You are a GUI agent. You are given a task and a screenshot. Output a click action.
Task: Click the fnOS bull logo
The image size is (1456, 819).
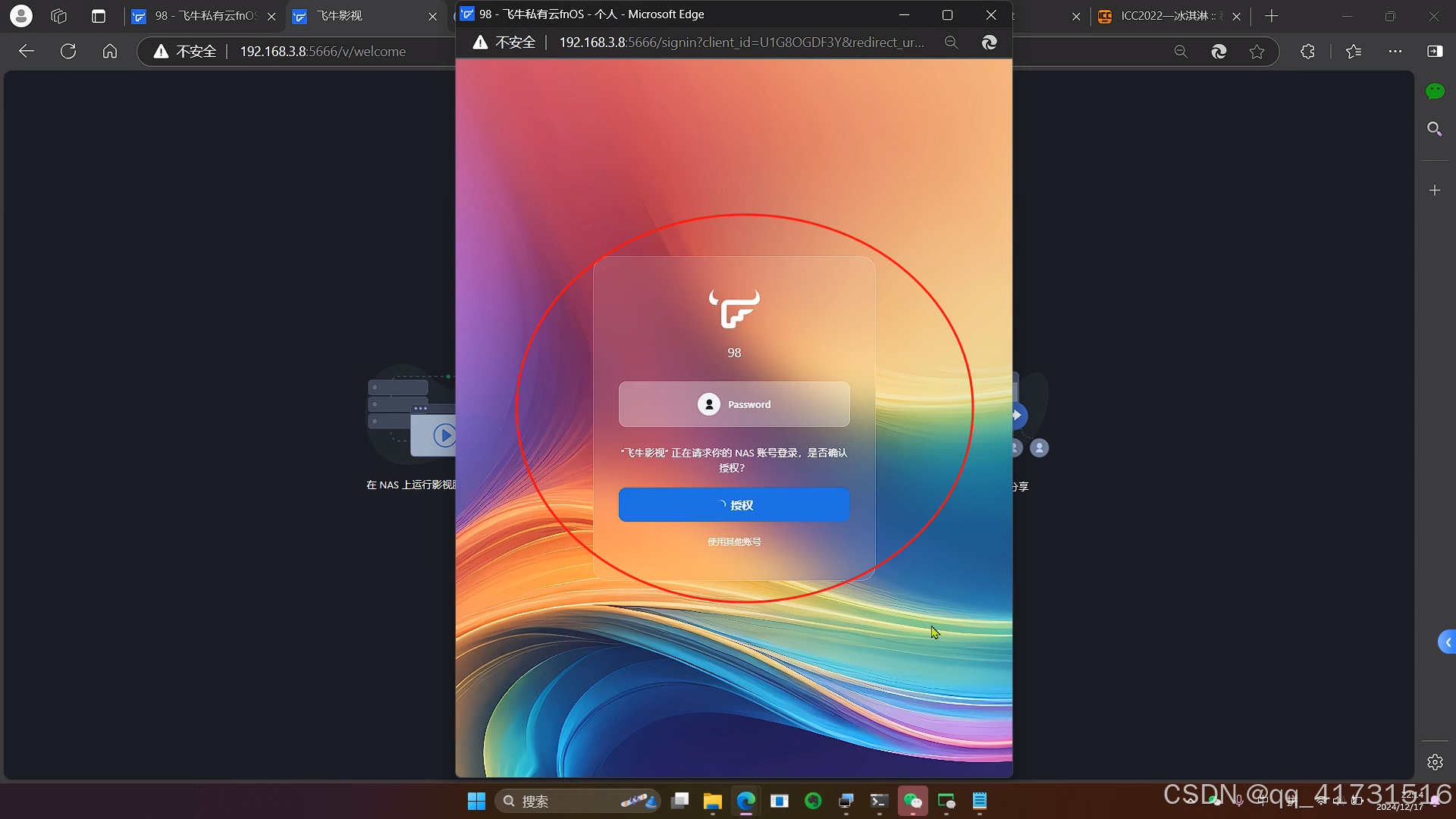(733, 309)
